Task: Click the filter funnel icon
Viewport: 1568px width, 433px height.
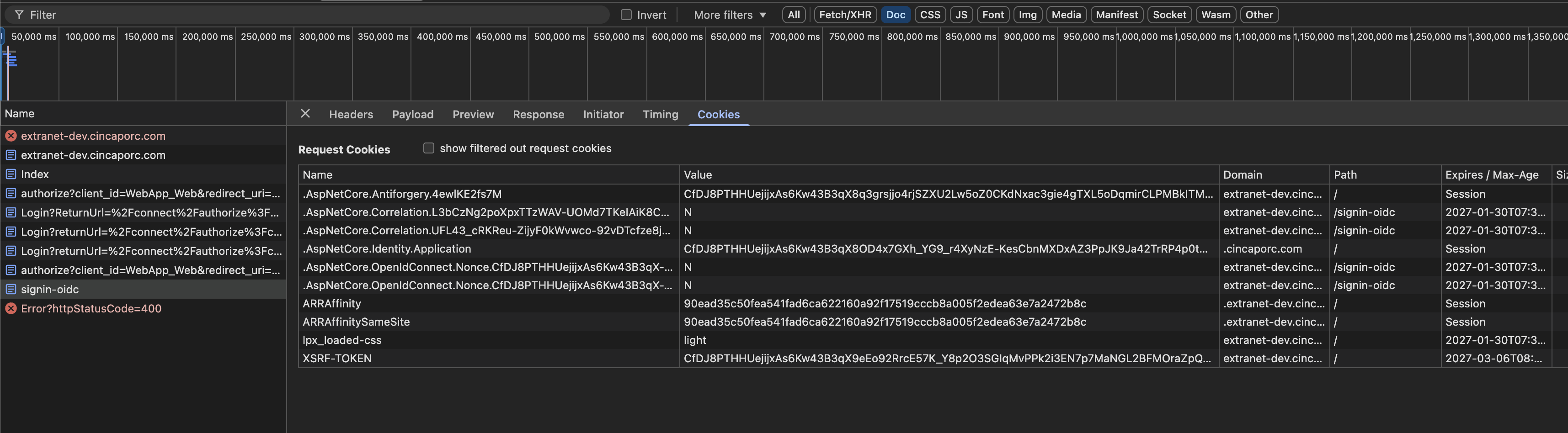Action: [19, 15]
